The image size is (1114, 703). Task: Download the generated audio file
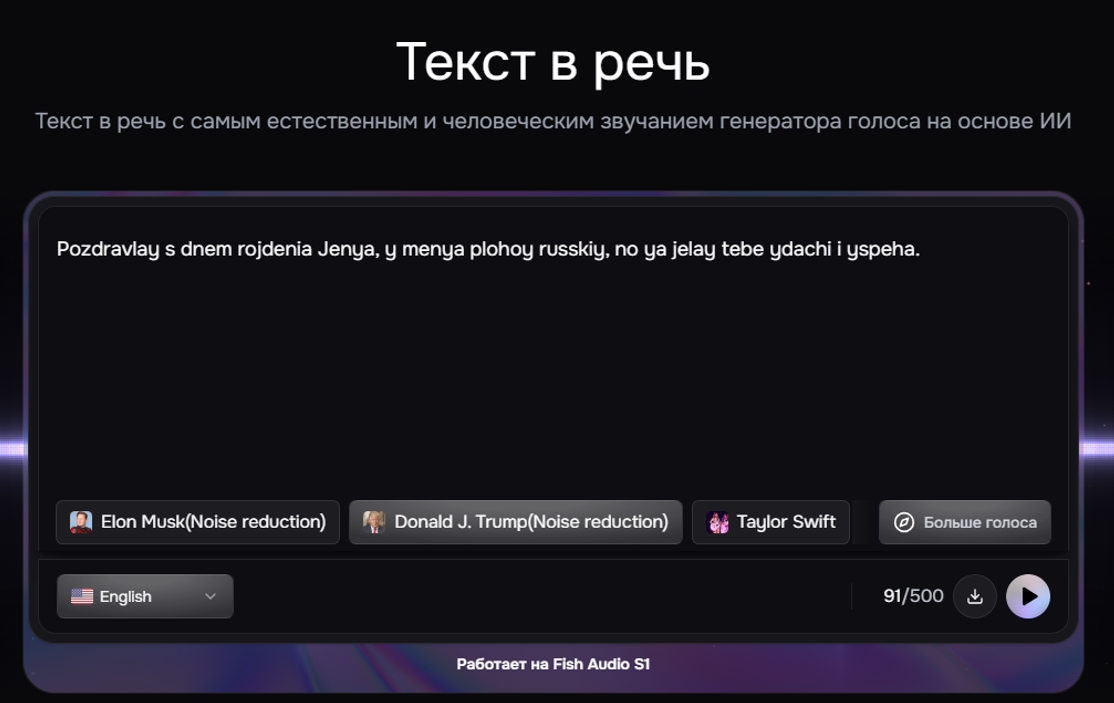[975, 596]
